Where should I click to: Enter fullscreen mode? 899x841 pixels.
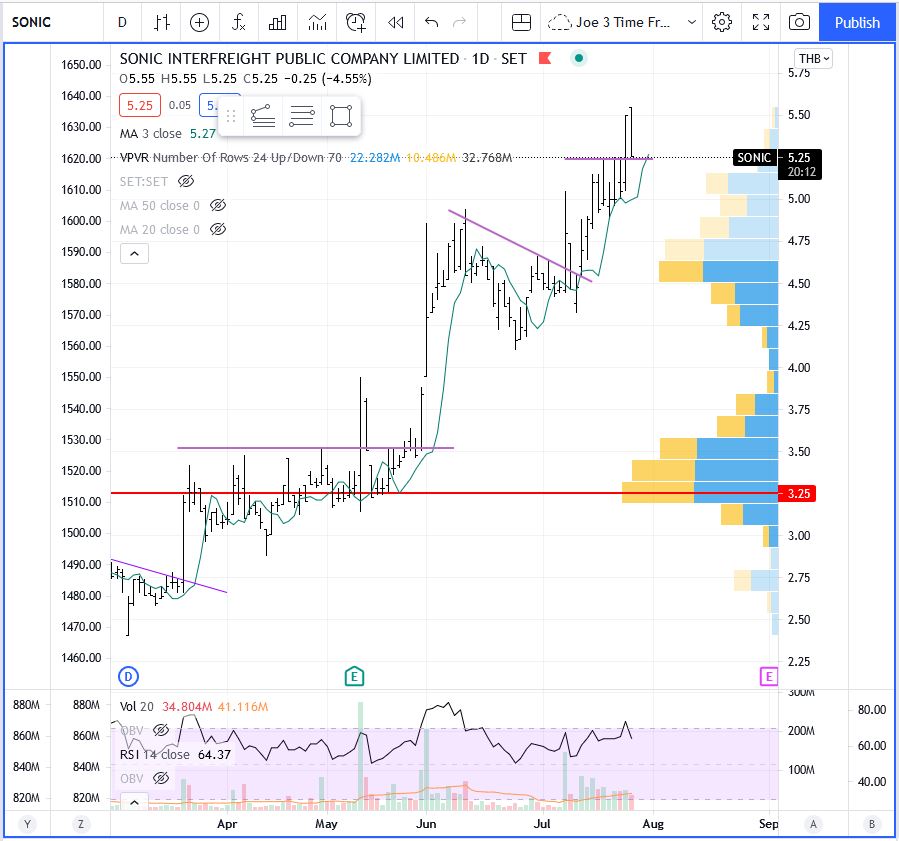point(761,22)
